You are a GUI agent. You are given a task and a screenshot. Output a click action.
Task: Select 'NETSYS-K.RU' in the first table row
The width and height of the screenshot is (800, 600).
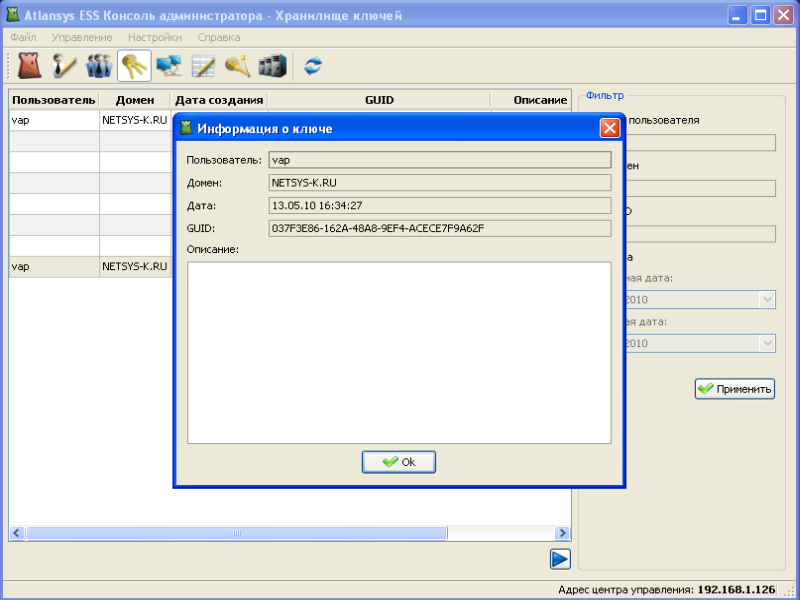[x=135, y=120]
